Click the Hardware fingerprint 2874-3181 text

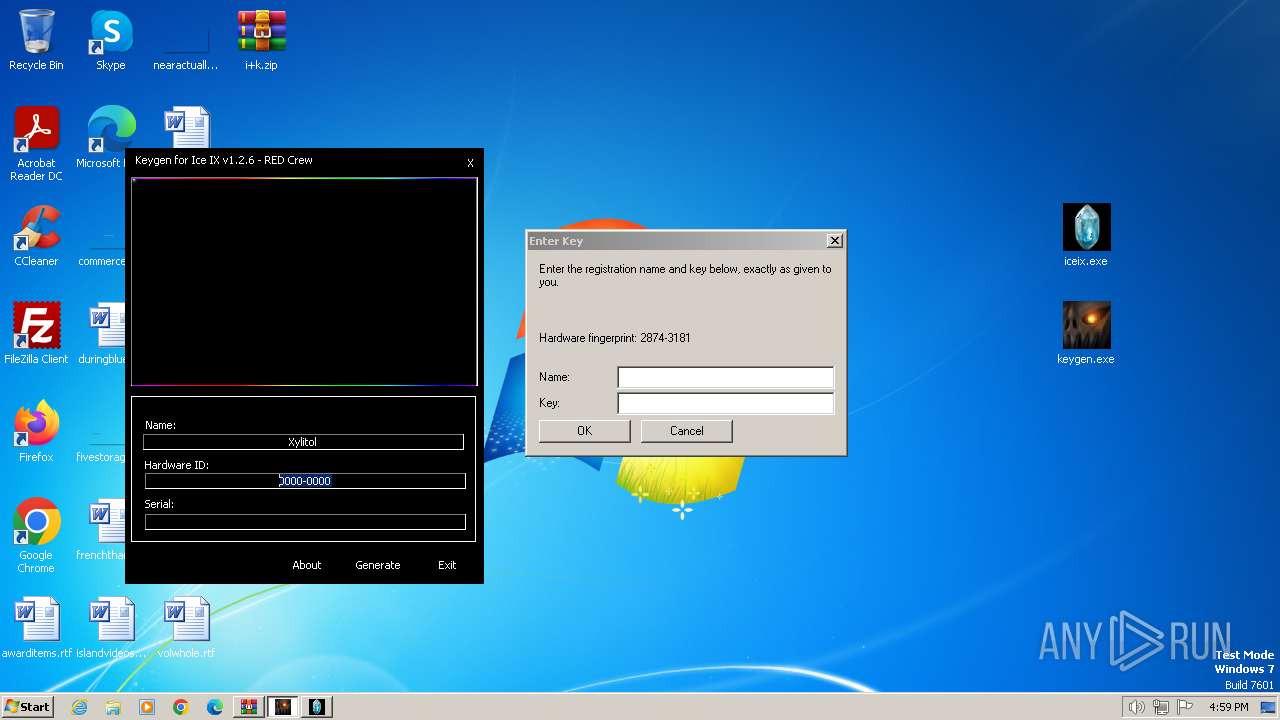click(614, 338)
